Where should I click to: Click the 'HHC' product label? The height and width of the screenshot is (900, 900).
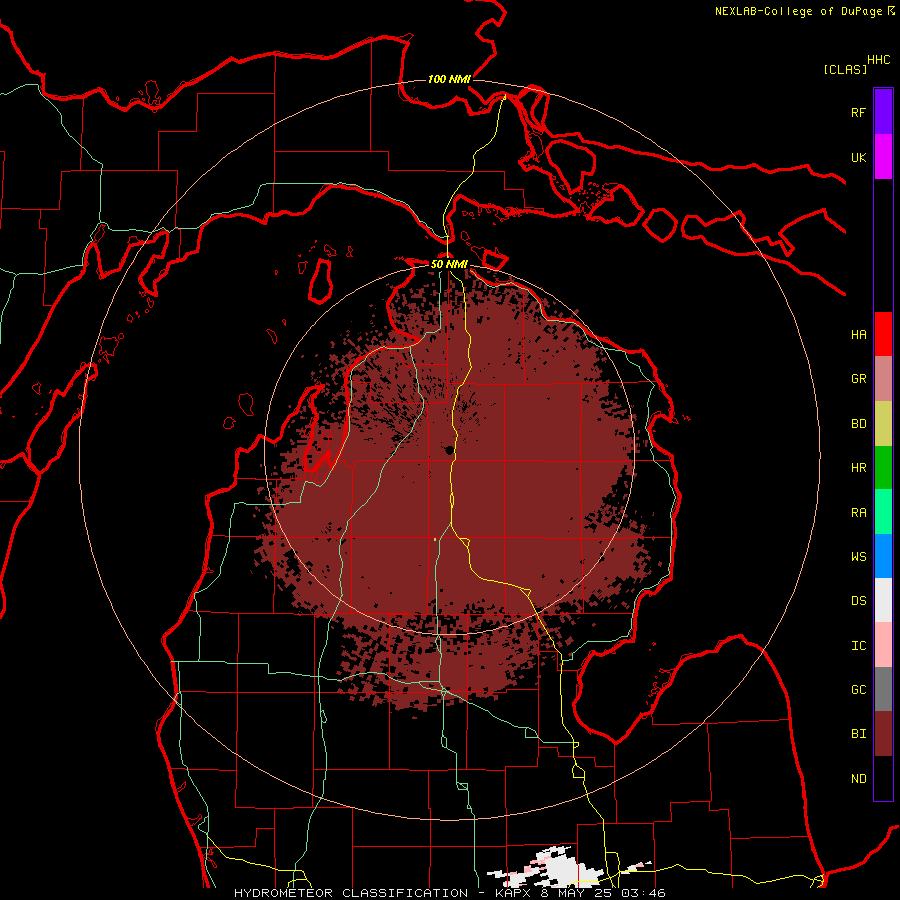tap(879, 60)
